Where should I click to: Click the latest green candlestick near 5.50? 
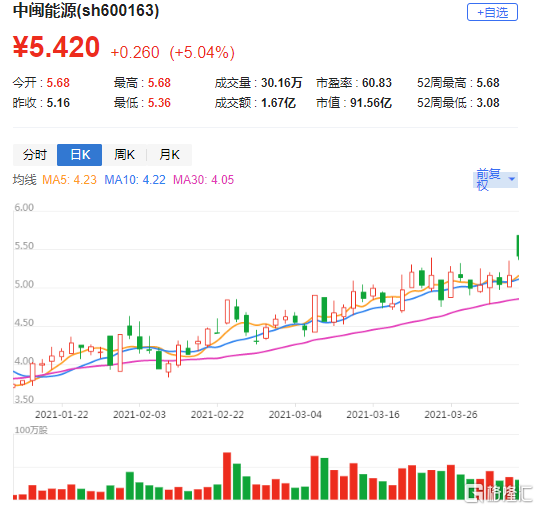click(x=518, y=247)
